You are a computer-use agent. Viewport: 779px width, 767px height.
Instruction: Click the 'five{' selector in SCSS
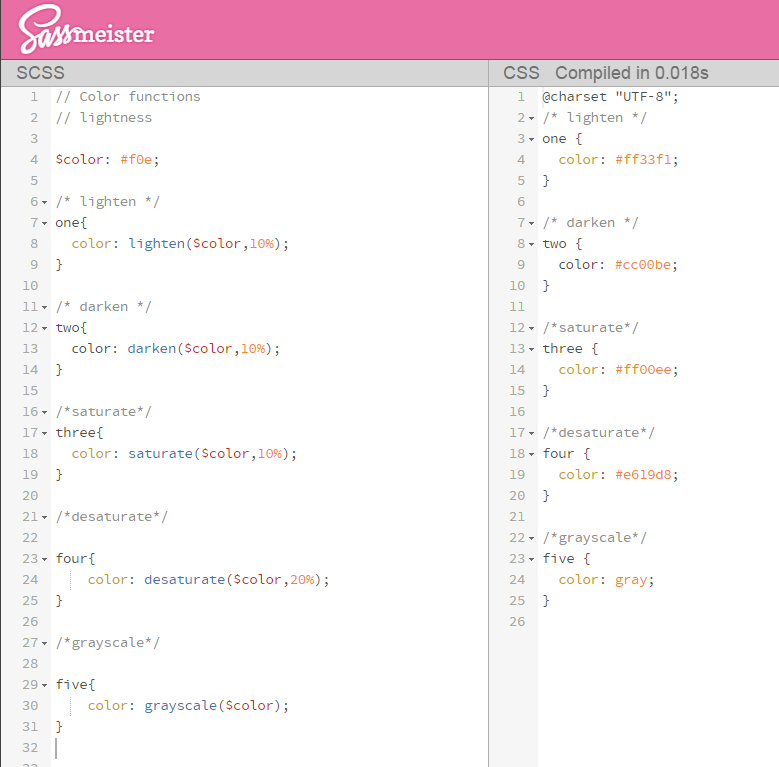[75, 685]
